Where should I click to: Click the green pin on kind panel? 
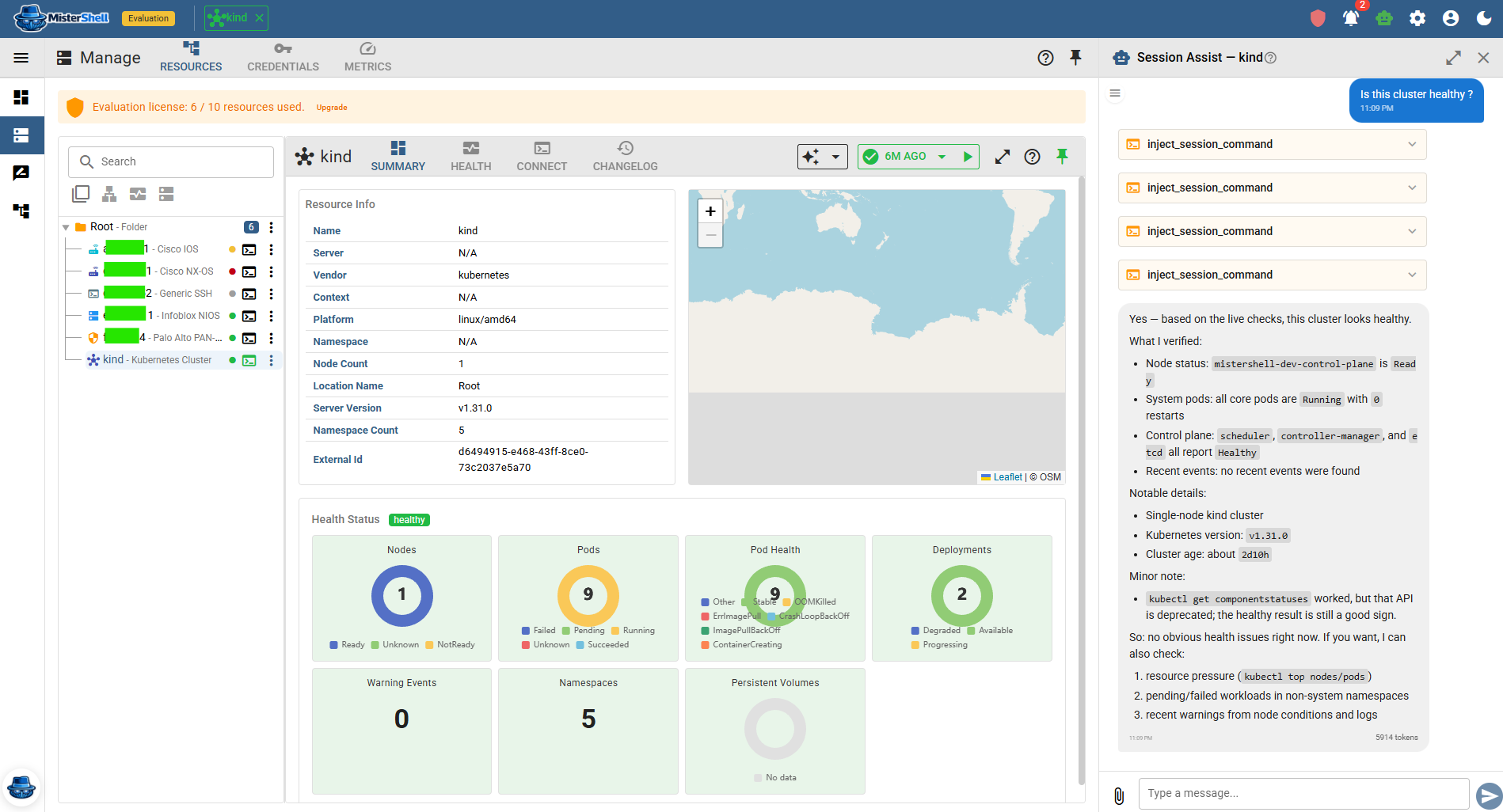(1062, 157)
